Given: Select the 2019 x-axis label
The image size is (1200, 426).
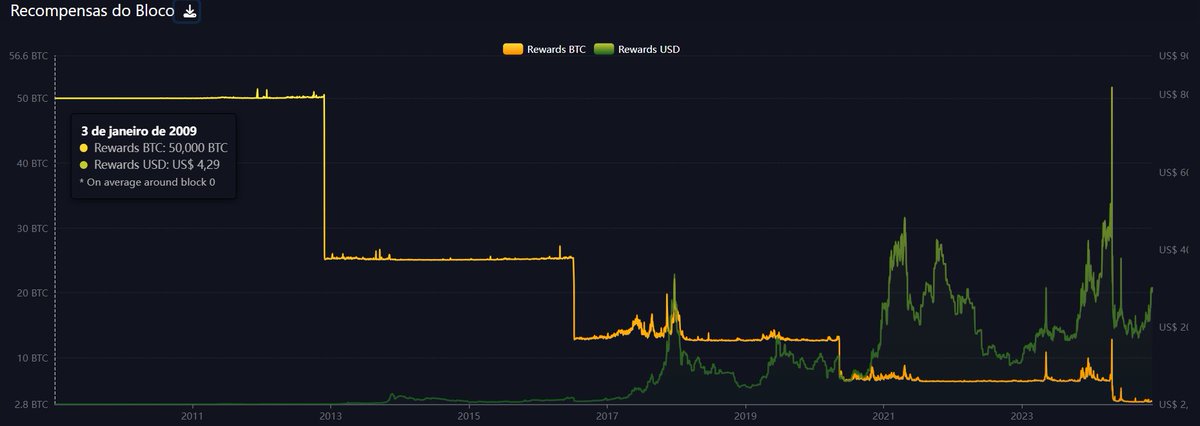Looking at the screenshot, I should pyautogui.click(x=745, y=414).
